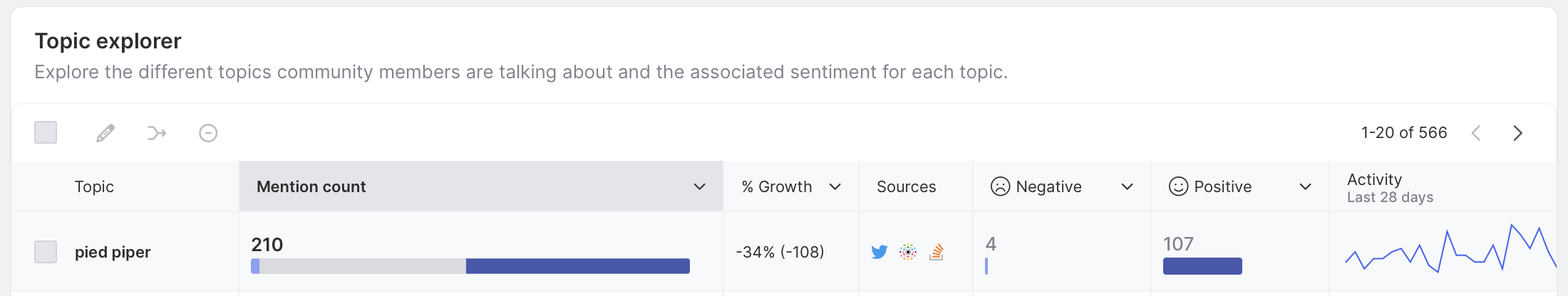
Task: Open the pied piper topic
Action: (x=113, y=252)
